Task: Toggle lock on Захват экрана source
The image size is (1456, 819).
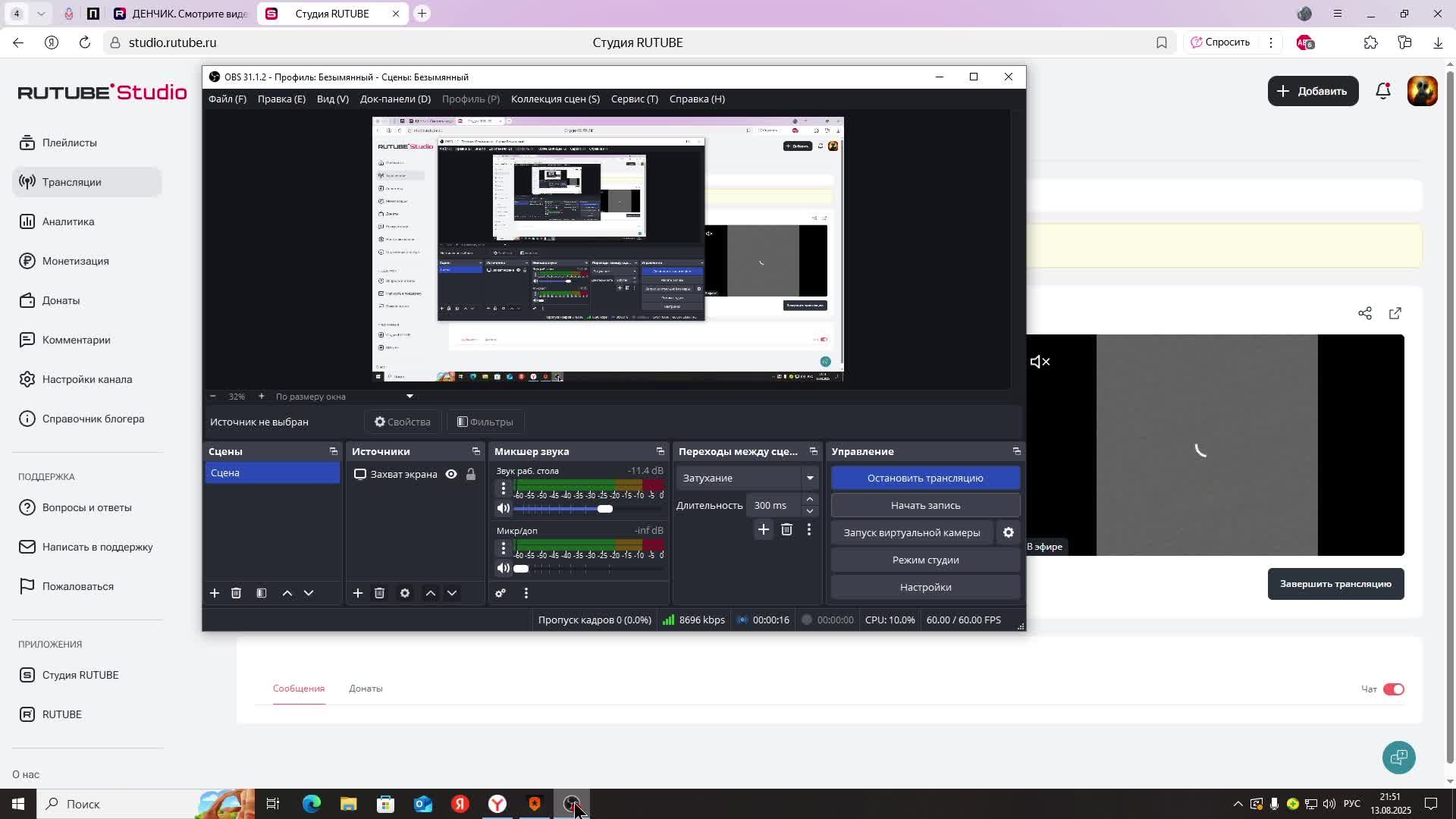Action: 471,474
